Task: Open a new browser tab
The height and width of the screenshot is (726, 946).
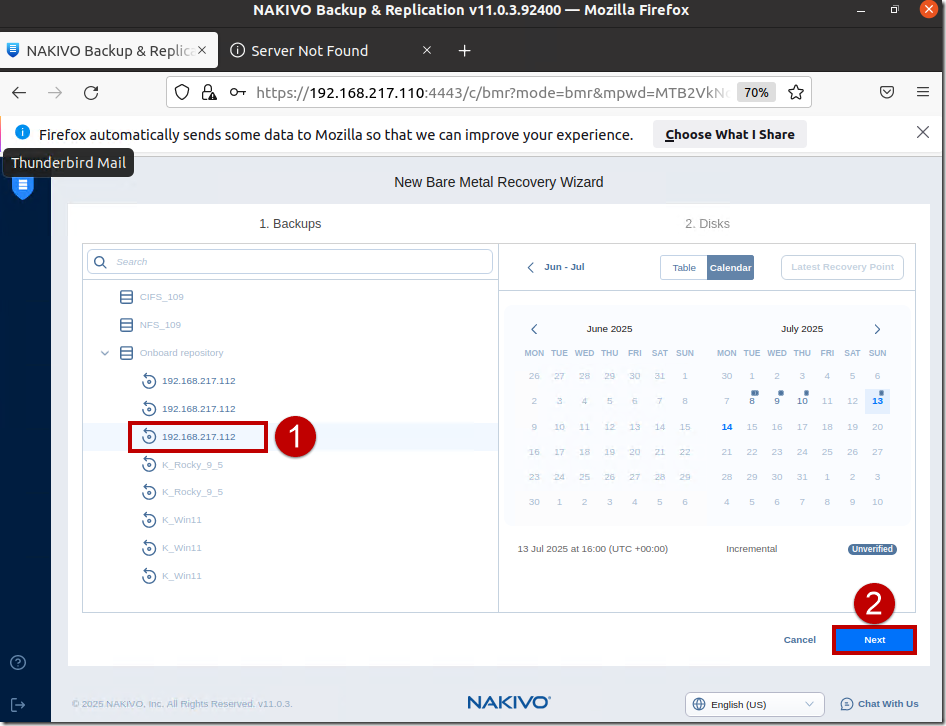Action: [464, 51]
